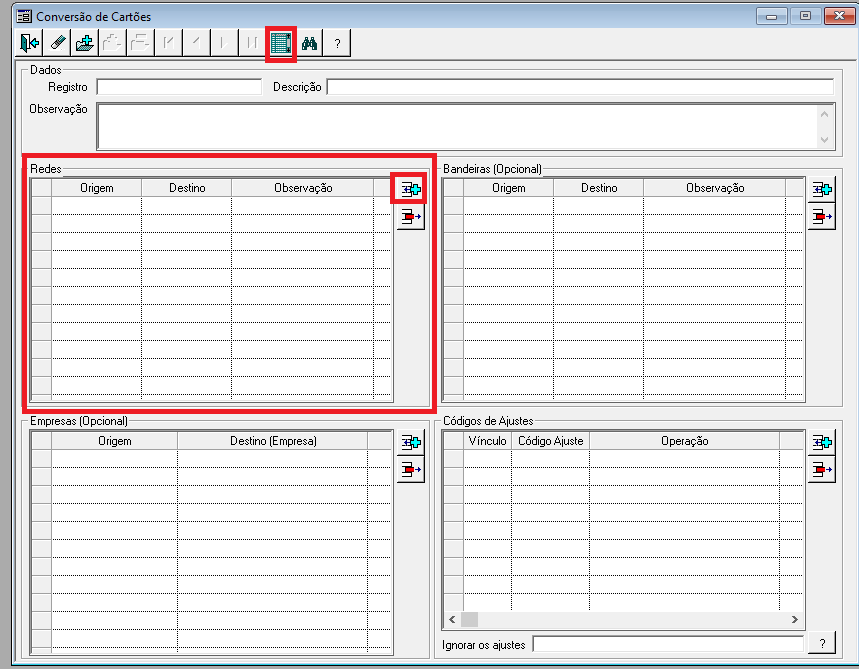The width and height of the screenshot is (859, 669).
Task: Click the add new record folder icon
Action: click(85, 43)
